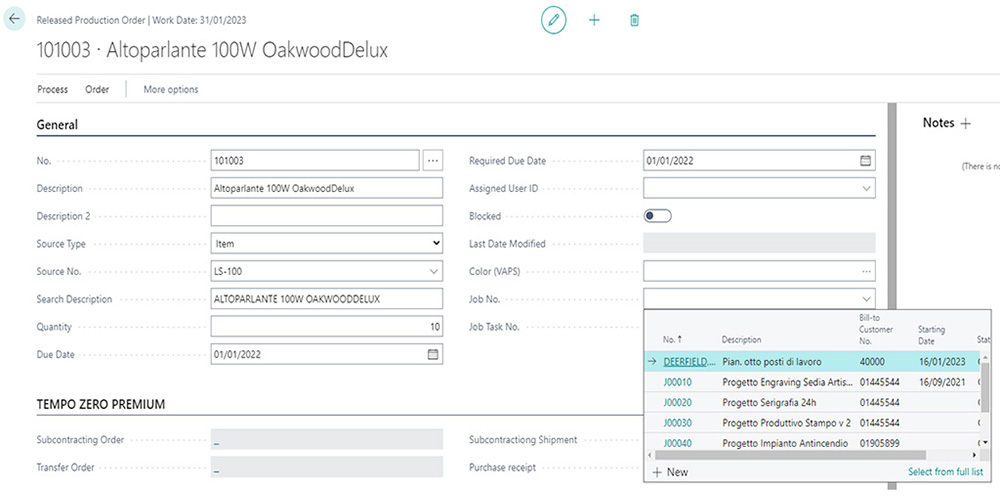Click Color (VAPS) ellipsis button
Viewport: 1000px width, 500px height.
pyautogui.click(x=865, y=271)
